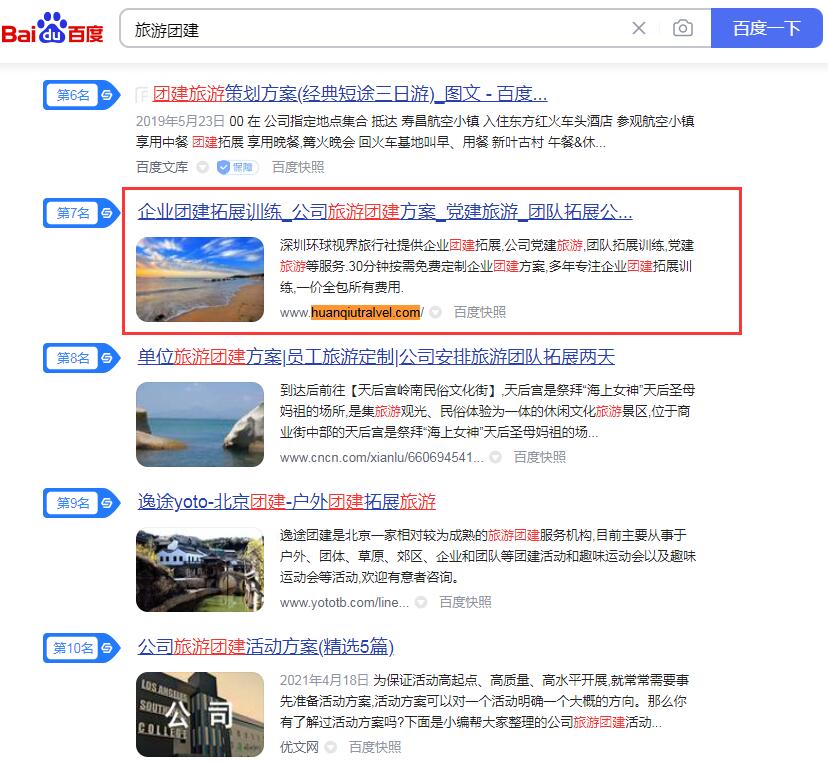Open 百度快照 for cncn.com result
The width and height of the screenshot is (828, 764).
click(x=540, y=457)
